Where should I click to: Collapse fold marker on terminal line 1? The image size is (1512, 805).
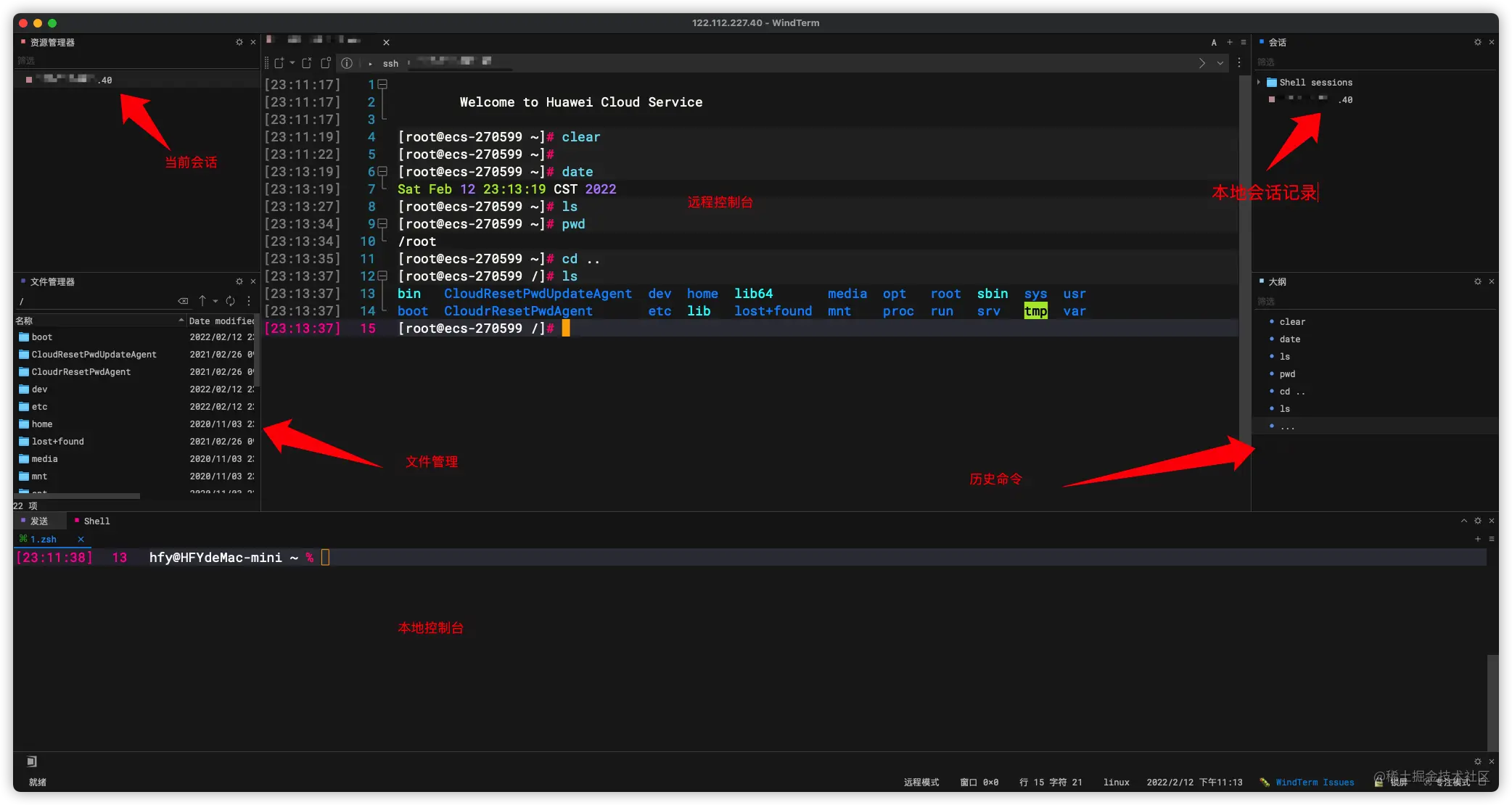click(x=383, y=84)
